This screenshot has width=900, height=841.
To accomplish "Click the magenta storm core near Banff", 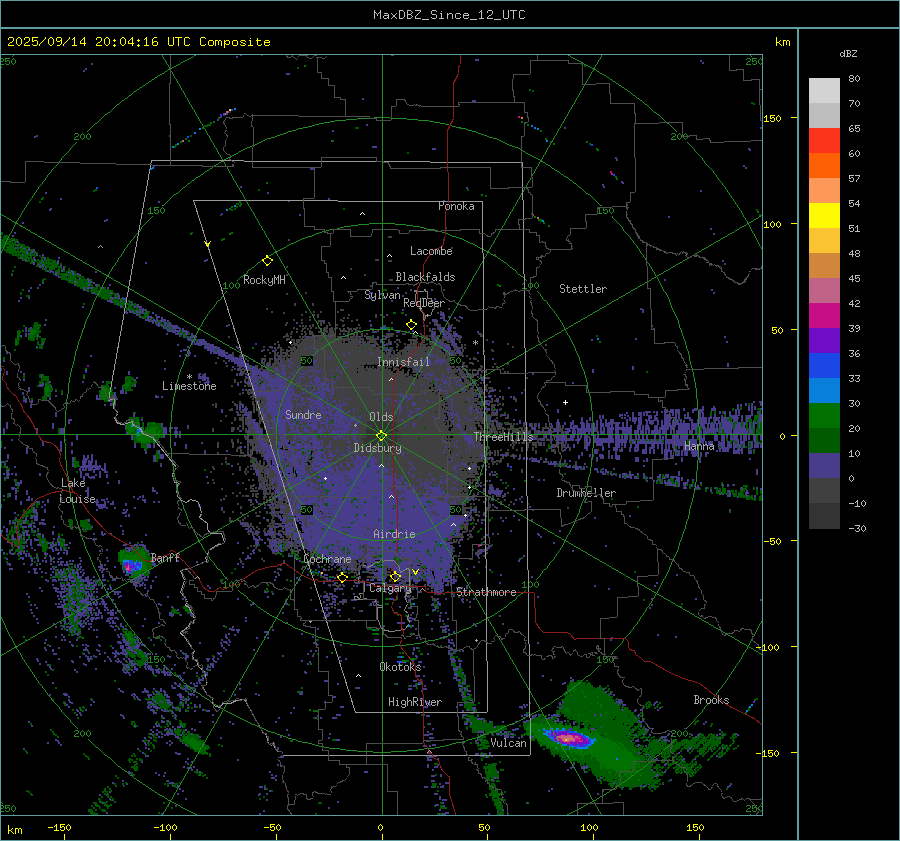I will tap(131, 567).
